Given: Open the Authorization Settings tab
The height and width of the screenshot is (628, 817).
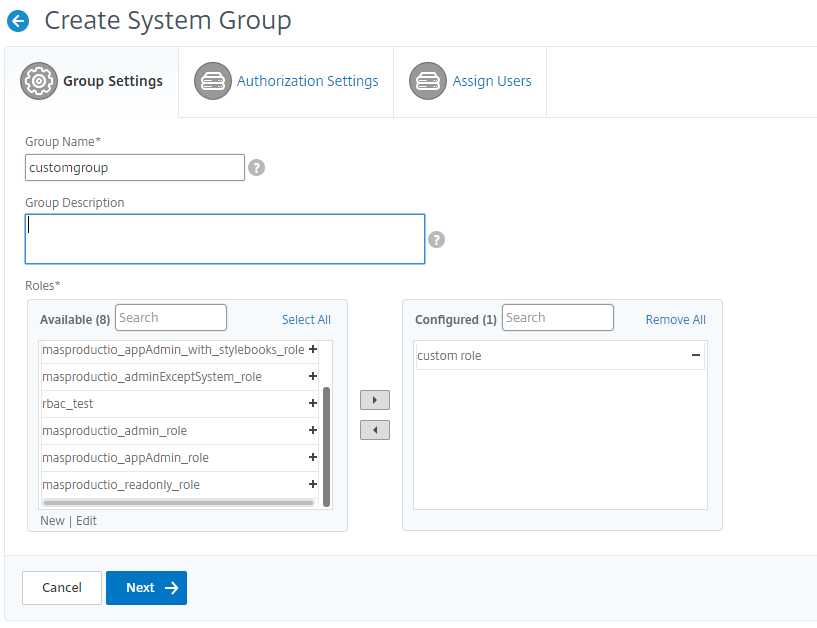Looking at the screenshot, I should [286, 81].
